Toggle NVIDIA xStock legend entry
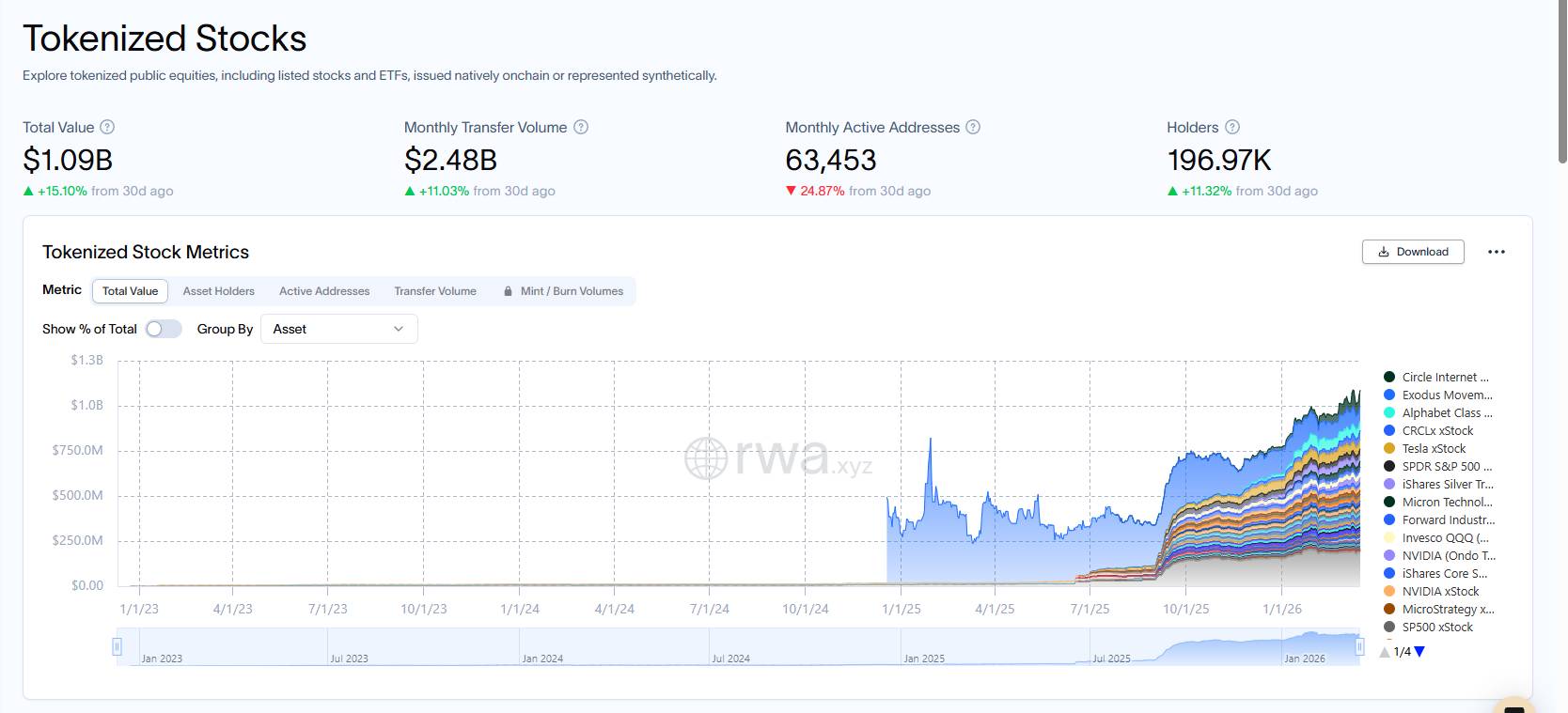 point(1439,592)
